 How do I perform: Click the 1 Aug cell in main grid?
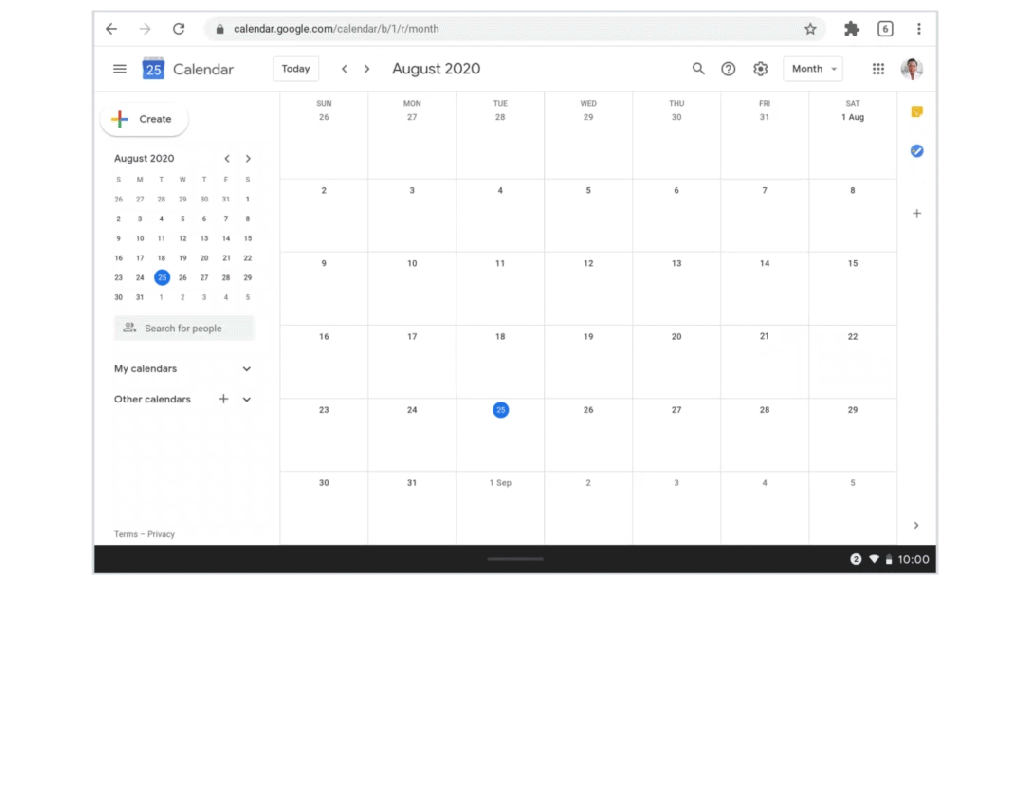(x=852, y=118)
